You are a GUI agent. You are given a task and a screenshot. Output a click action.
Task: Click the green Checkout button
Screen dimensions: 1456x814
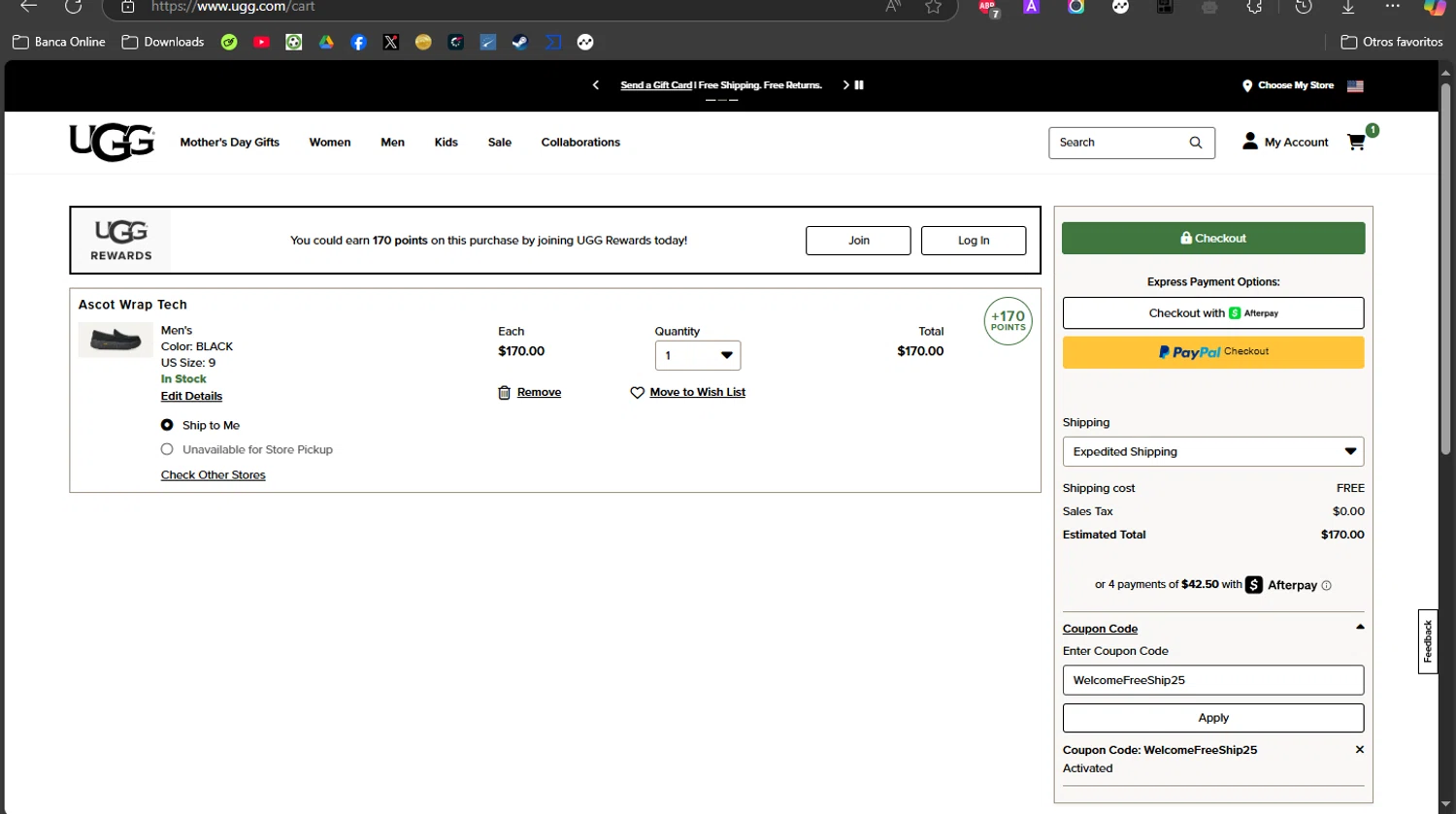tap(1212, 239)
